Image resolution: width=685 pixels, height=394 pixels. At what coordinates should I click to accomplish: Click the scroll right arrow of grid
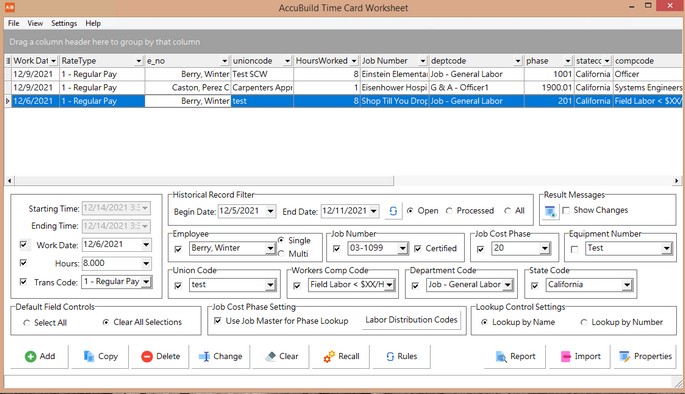click(676, 180)
